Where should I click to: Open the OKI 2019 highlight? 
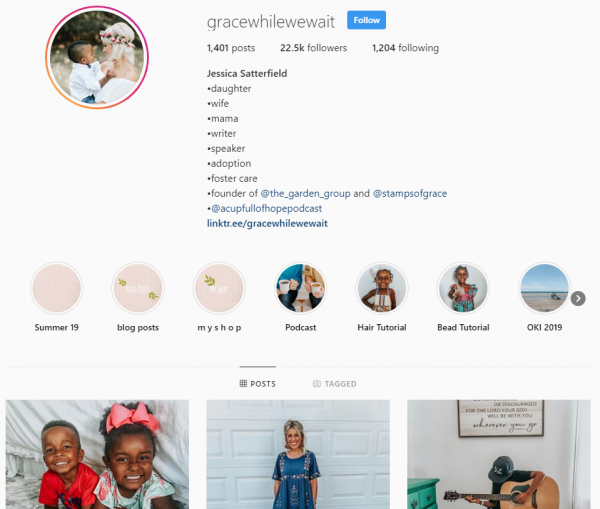point(545,288)
